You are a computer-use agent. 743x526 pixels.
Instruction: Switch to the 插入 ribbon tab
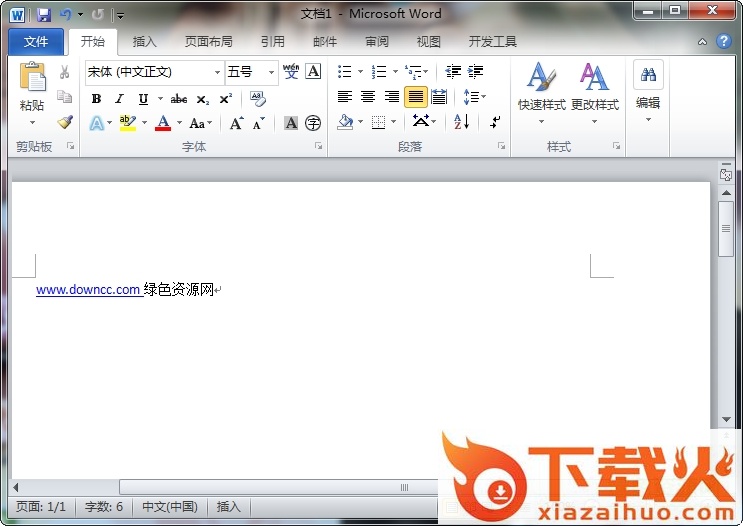(x=145, y=42)
